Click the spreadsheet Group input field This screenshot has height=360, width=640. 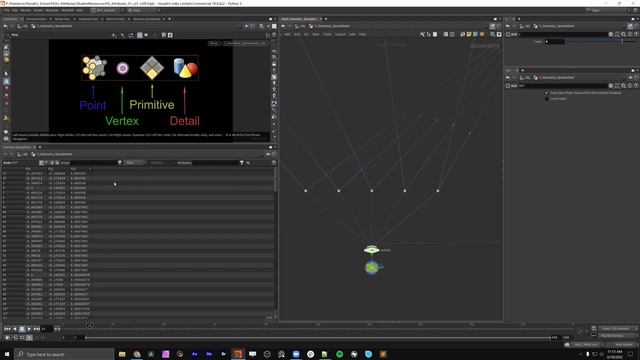coord(93,163)
